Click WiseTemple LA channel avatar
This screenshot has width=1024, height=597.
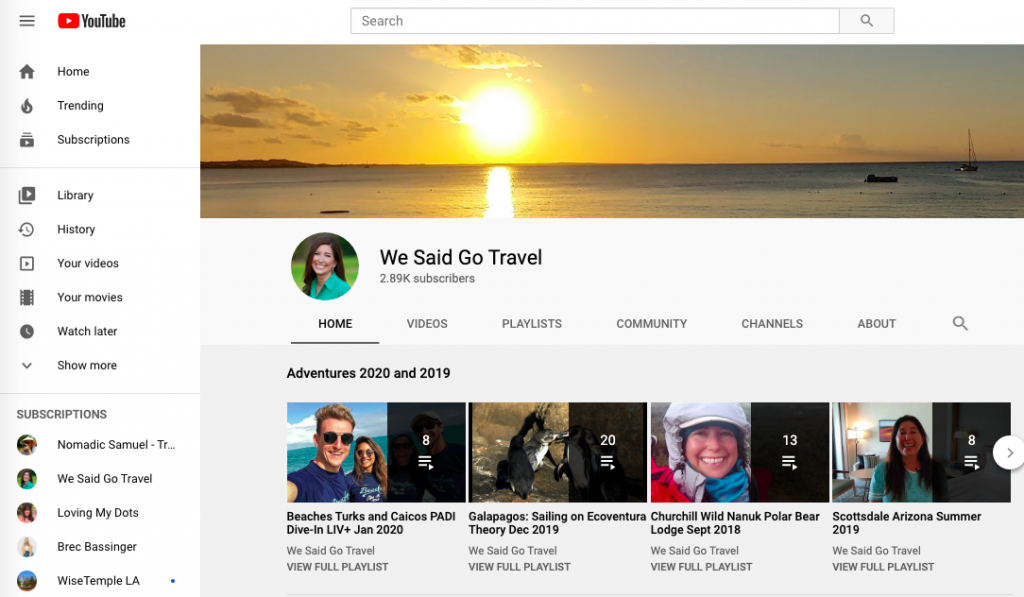(27, 581)
